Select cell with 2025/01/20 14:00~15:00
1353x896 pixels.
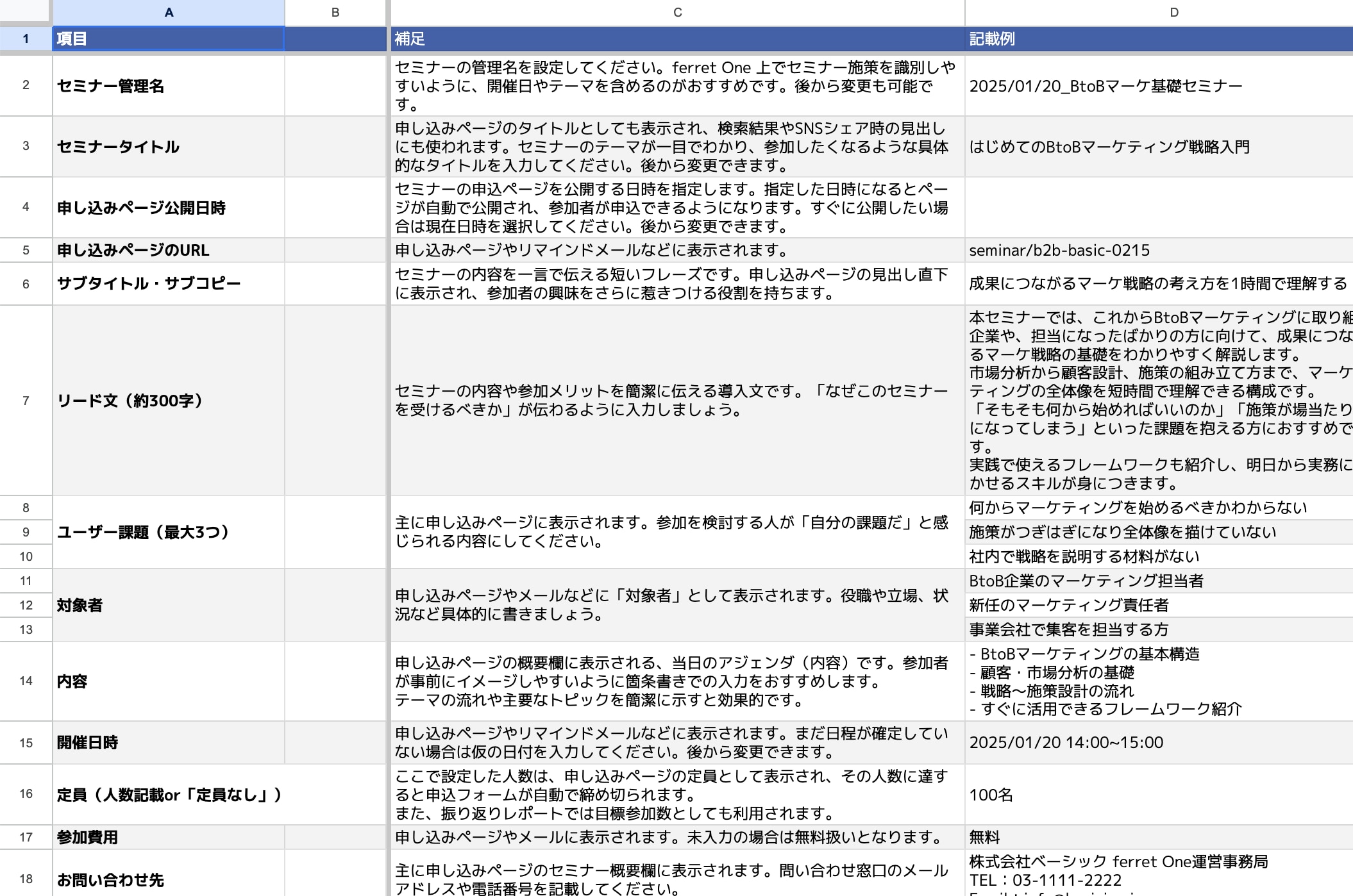[1158, 742]
